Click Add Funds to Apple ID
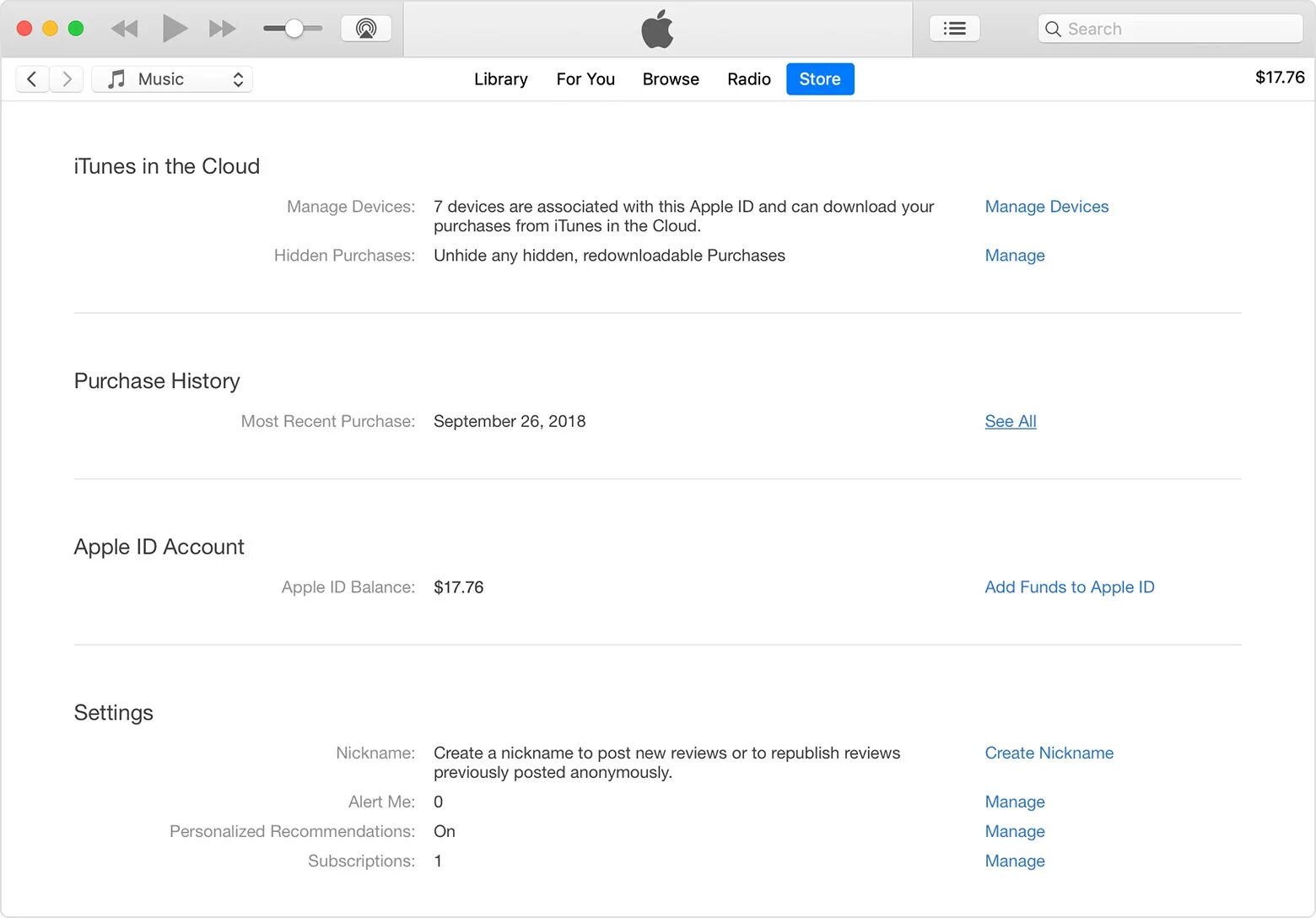The width and height of the screenshot is (1316, 918). click(1070, 587)
